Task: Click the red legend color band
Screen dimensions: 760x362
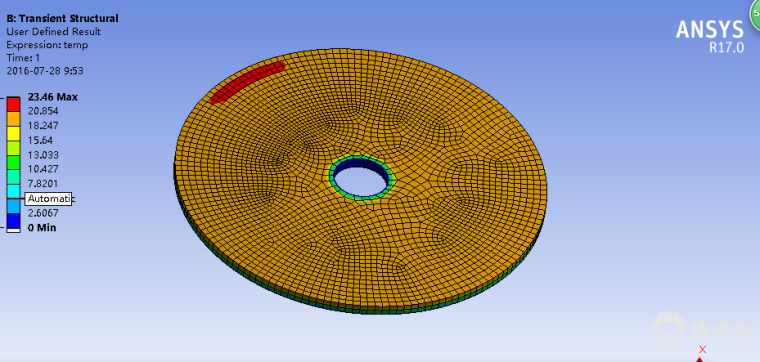Action: (x=13, y=104)
